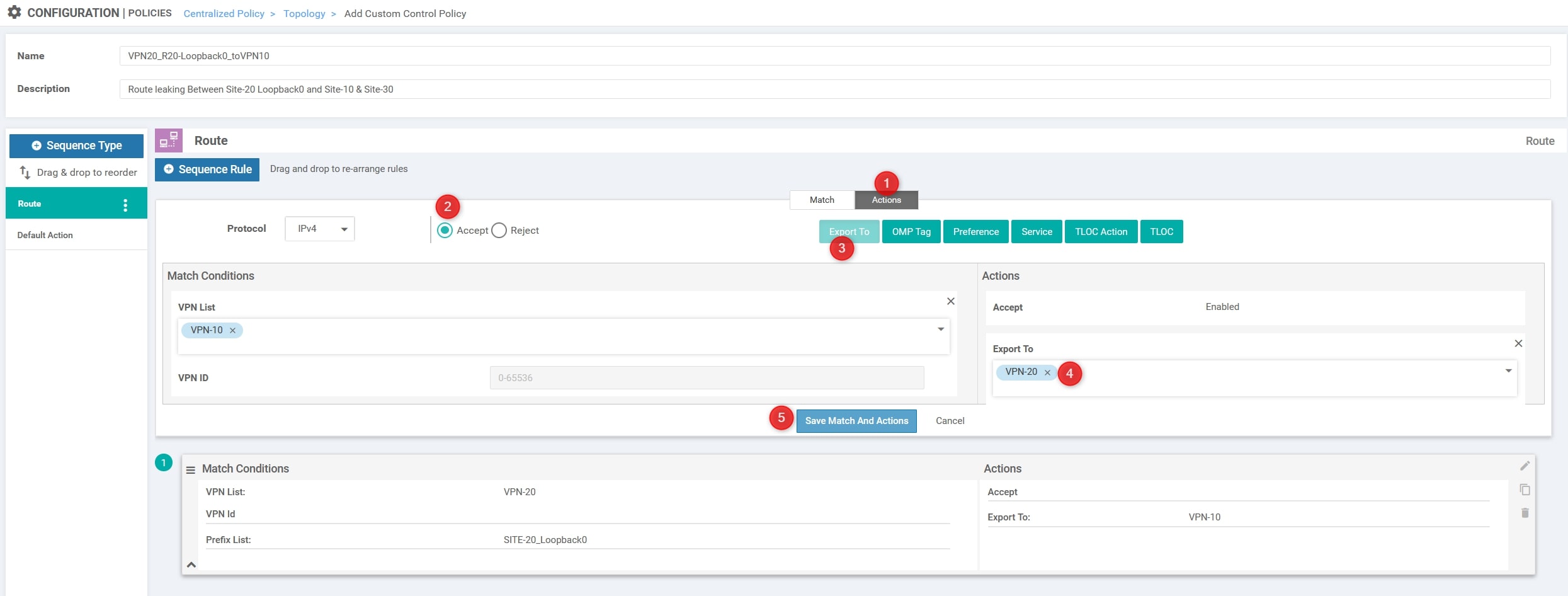Expand the Export To dropdown arrow
1568x596 pixels.
pos(1508,371)
